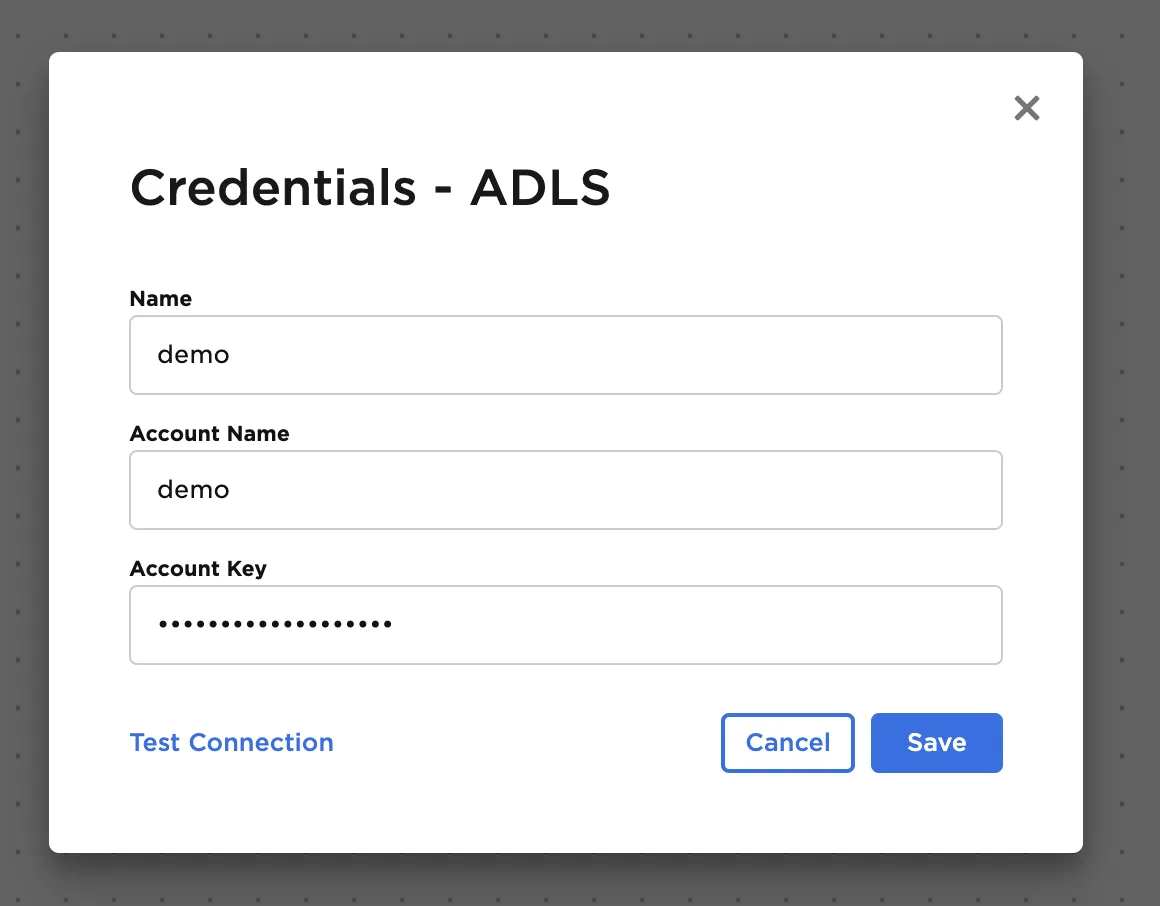Click the masked dots in Account Key field
Viewport: 1160px width, 906px height.
pos(275,625)
